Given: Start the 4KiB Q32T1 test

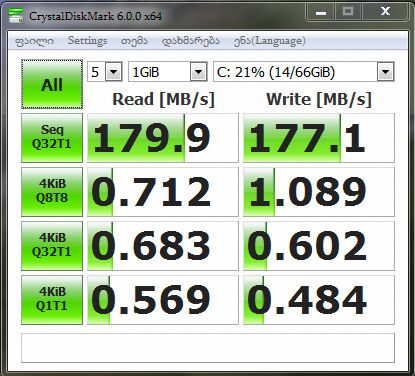Looking at the screenshot, I should pyautogui.click(x=52, y=246).
